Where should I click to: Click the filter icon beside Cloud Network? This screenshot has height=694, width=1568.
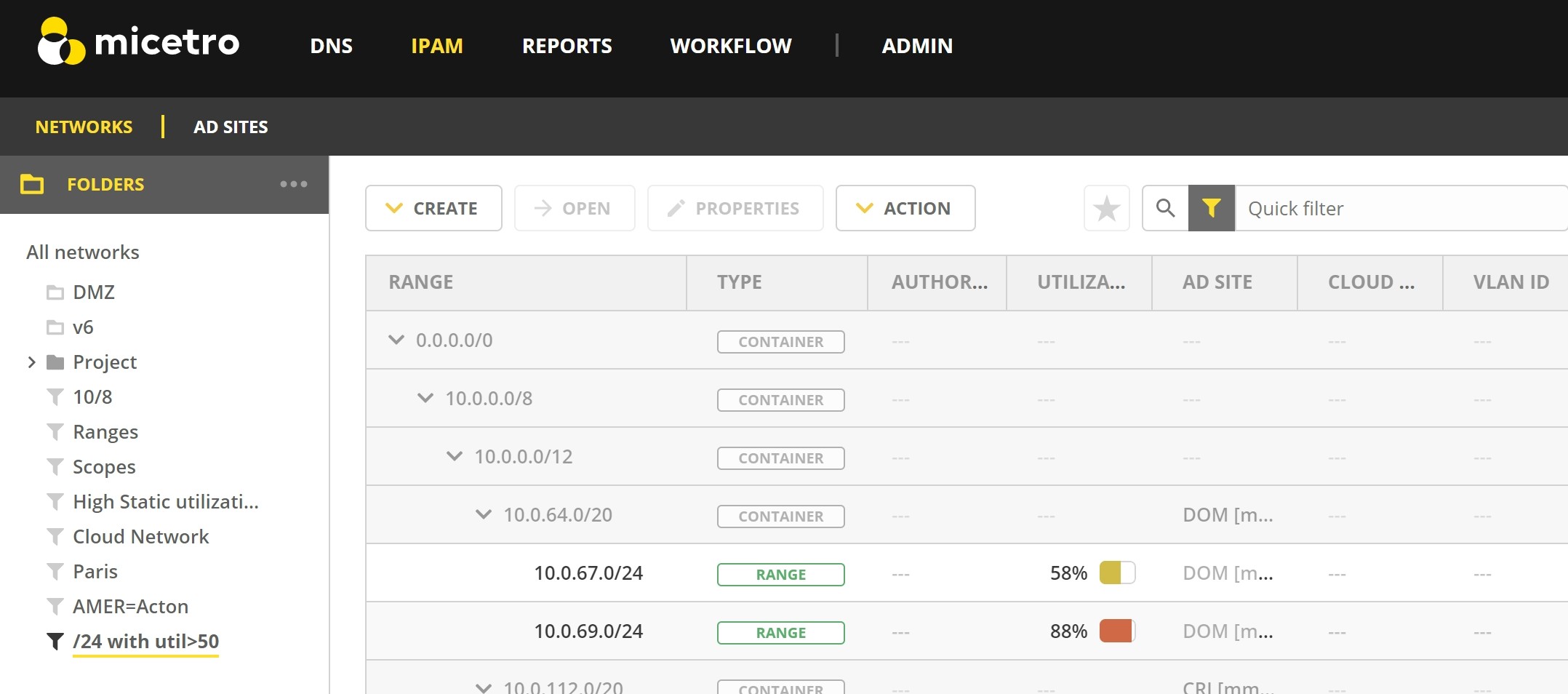pyautogui.click(x=55, y=537)
